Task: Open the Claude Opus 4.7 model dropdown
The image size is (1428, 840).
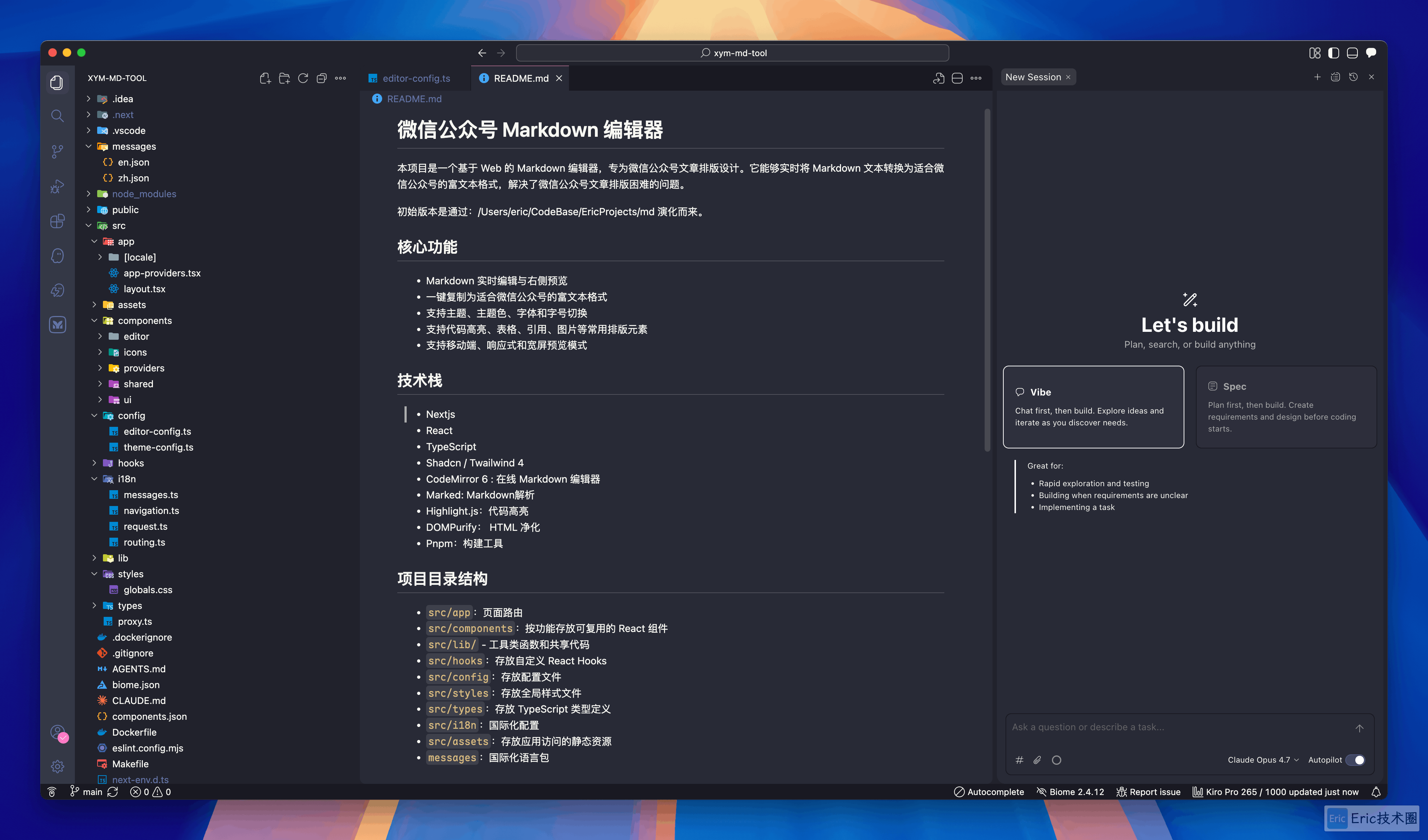Action: (x=1263, y=760)
